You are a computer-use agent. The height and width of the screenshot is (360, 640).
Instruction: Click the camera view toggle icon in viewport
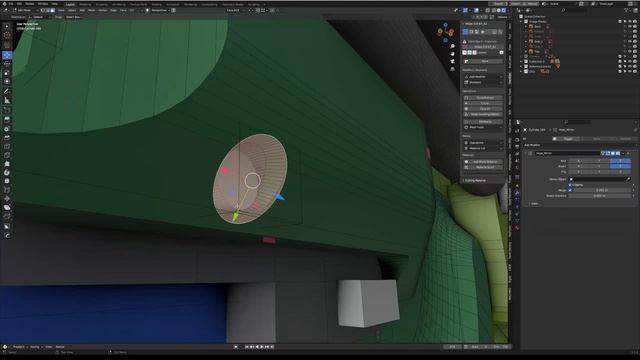pos(452,61)
